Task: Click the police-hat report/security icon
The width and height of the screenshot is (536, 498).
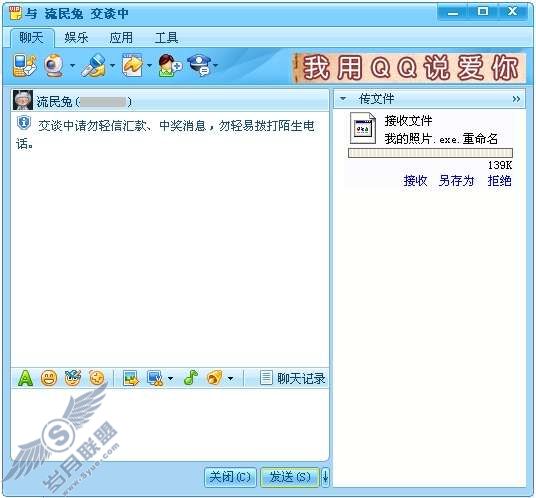Action: [x=200, y=65]
